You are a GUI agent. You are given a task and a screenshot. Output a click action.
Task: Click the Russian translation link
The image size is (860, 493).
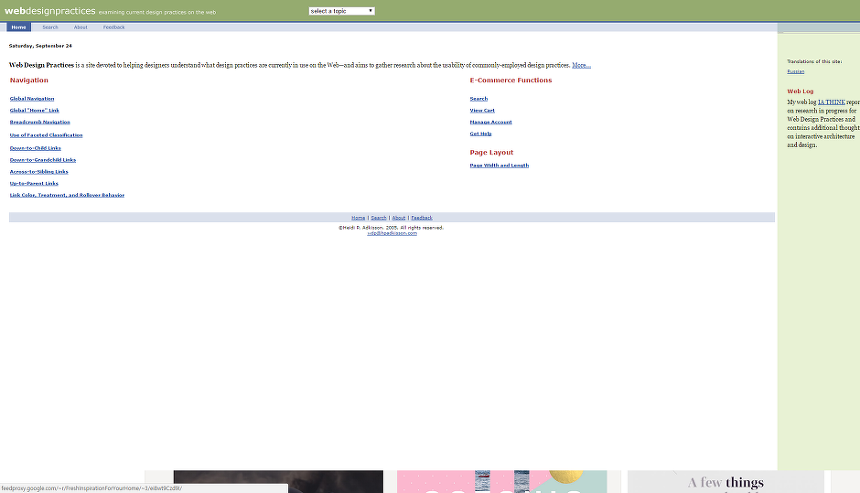click(795, 71)
